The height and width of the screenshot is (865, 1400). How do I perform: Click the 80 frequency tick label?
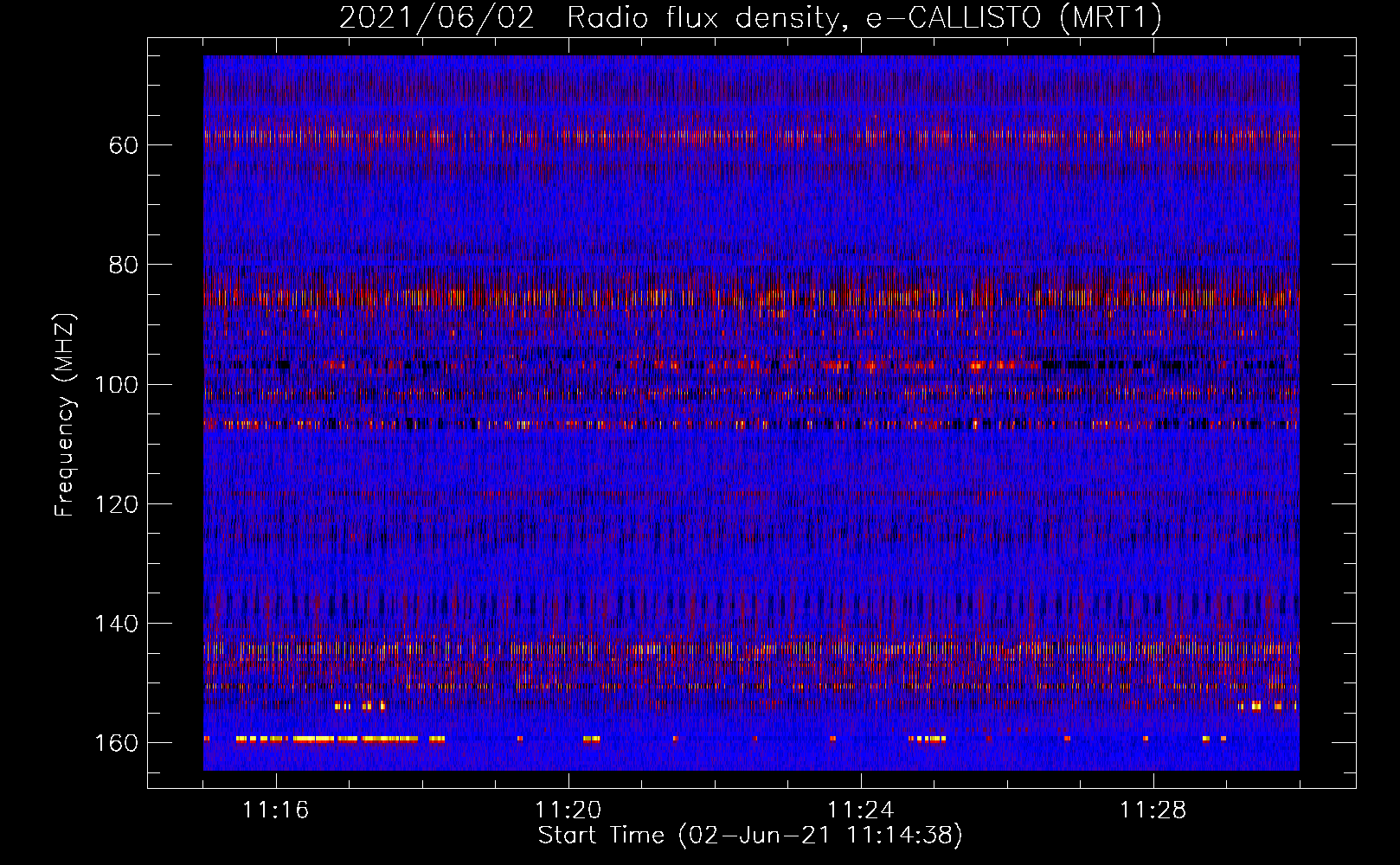[123, 264]
